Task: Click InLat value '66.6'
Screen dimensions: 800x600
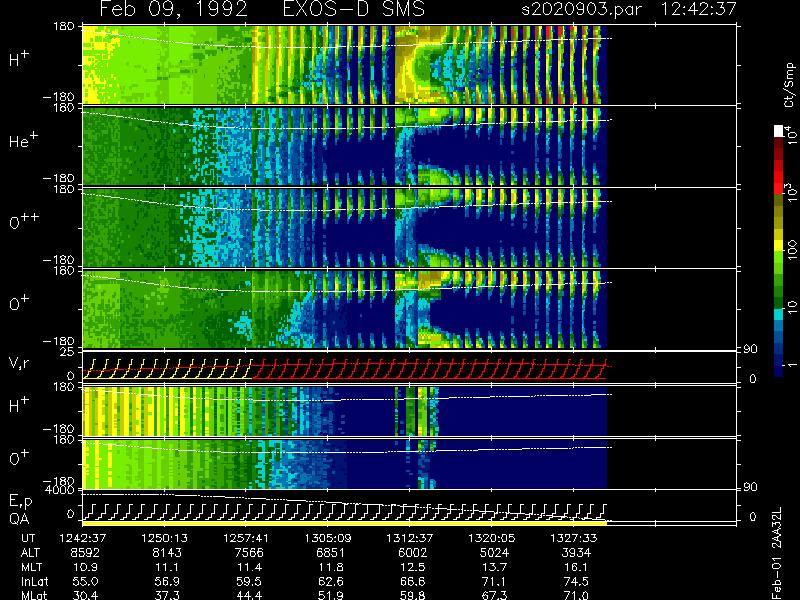Action: point(413,582)
